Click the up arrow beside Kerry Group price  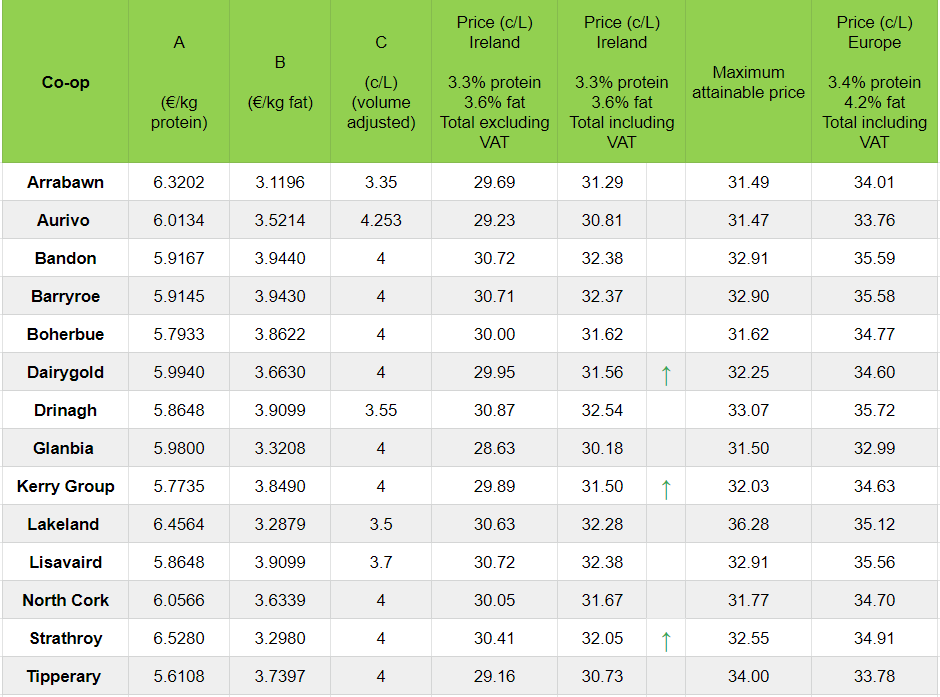click(666, 488)
